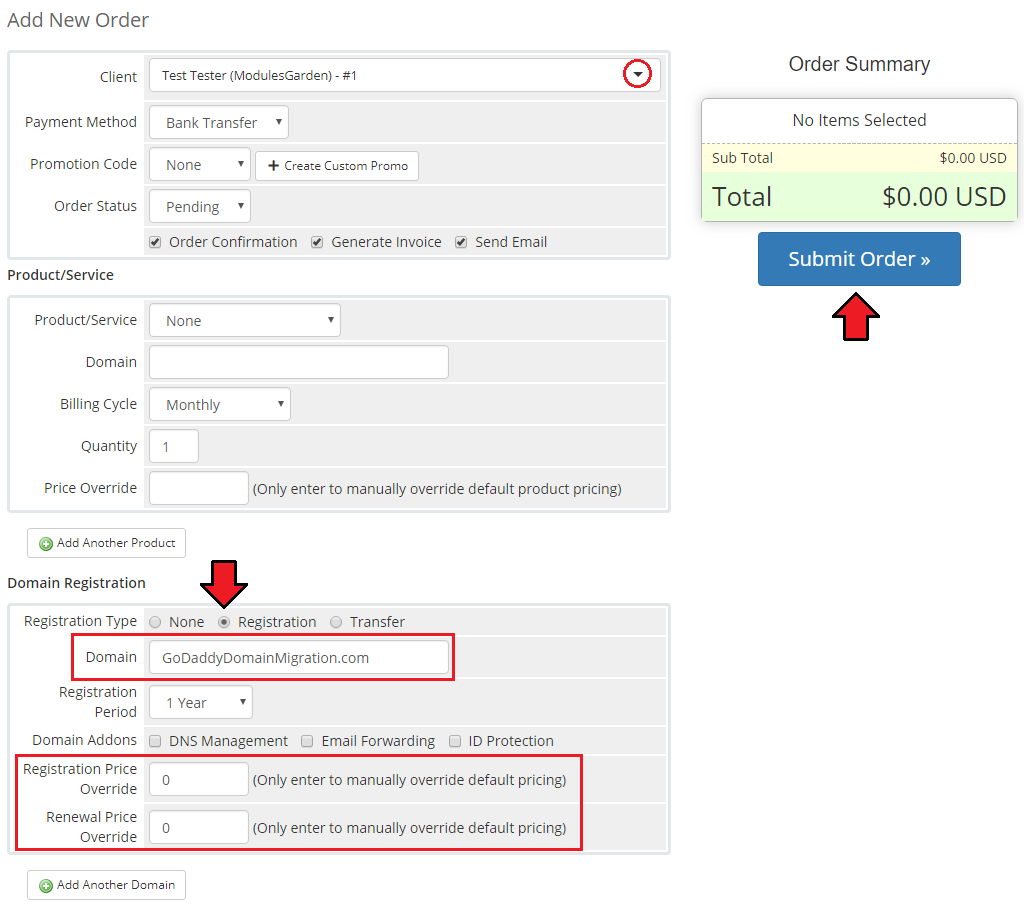
Task: Select the Registration radio button
Action: point(224,622)
